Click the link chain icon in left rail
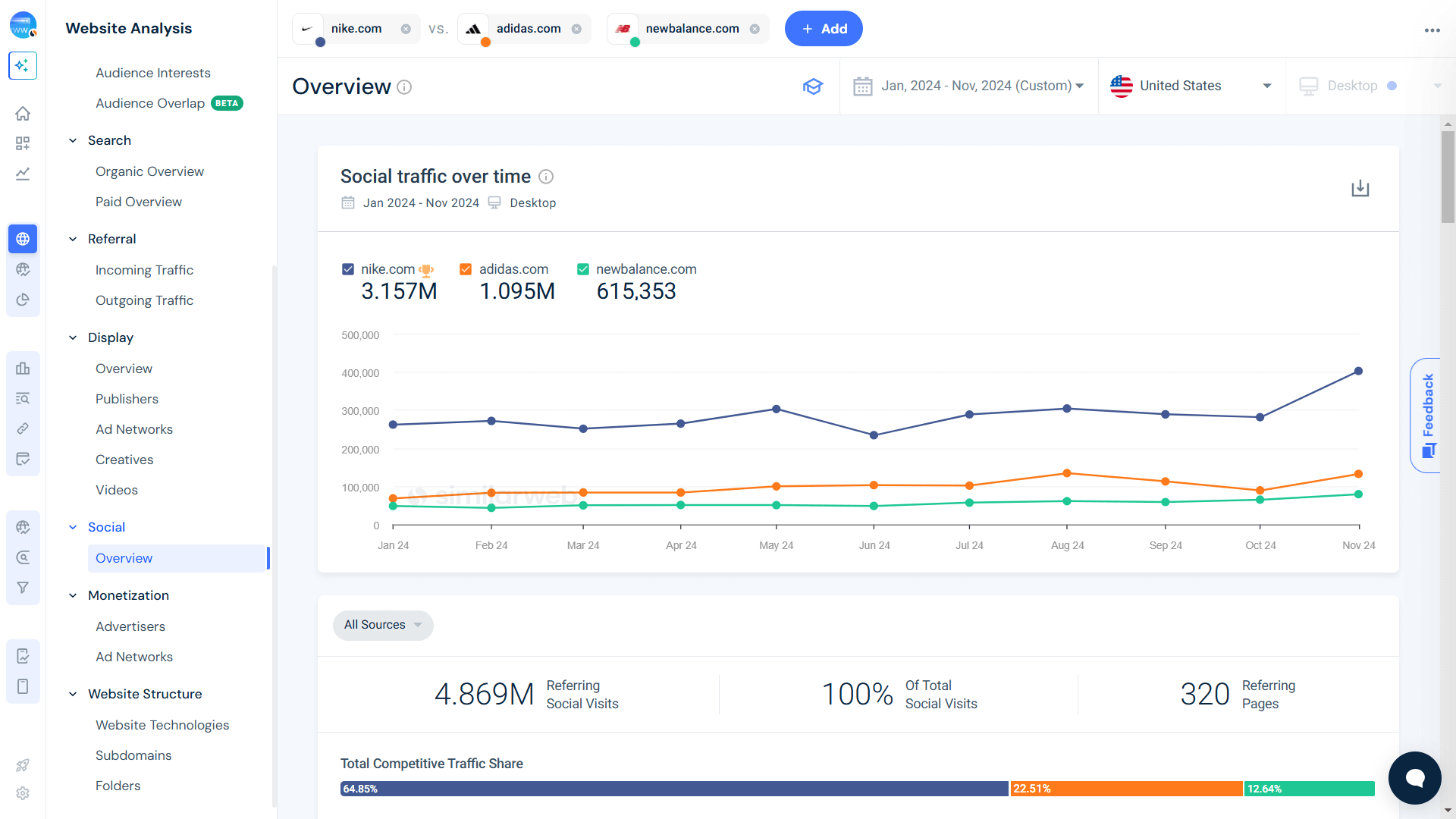The image size is (1456, 819). pos(23,428)
